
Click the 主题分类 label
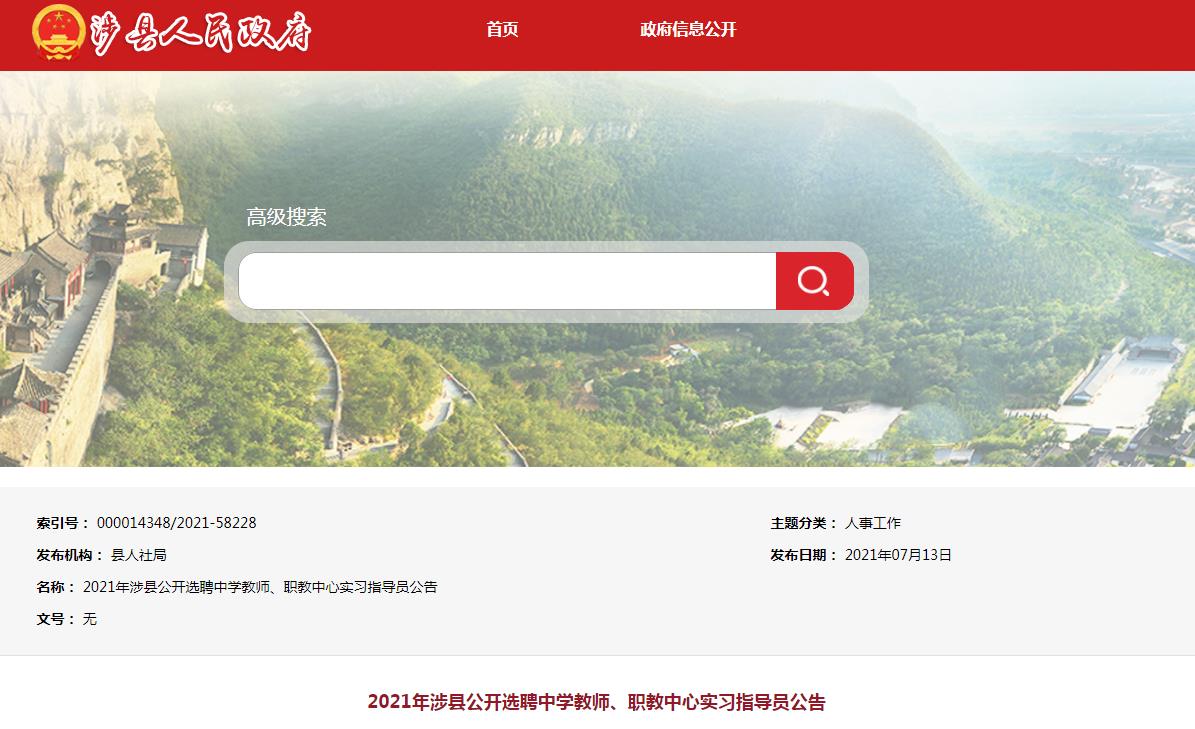pyautogui.click(x=803, y=523)
